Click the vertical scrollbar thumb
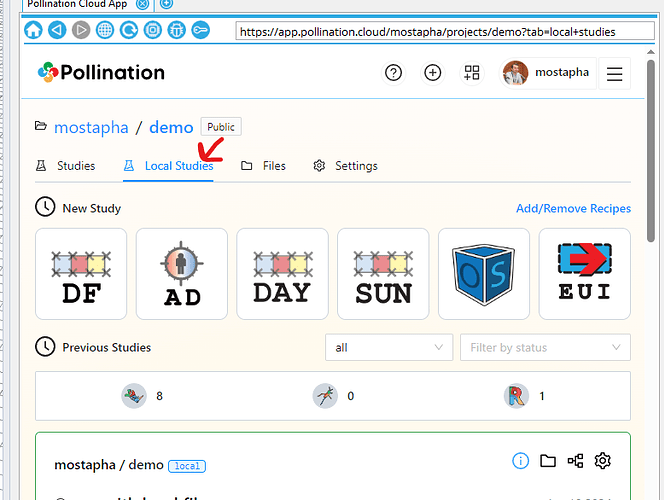 coord(650,151)
